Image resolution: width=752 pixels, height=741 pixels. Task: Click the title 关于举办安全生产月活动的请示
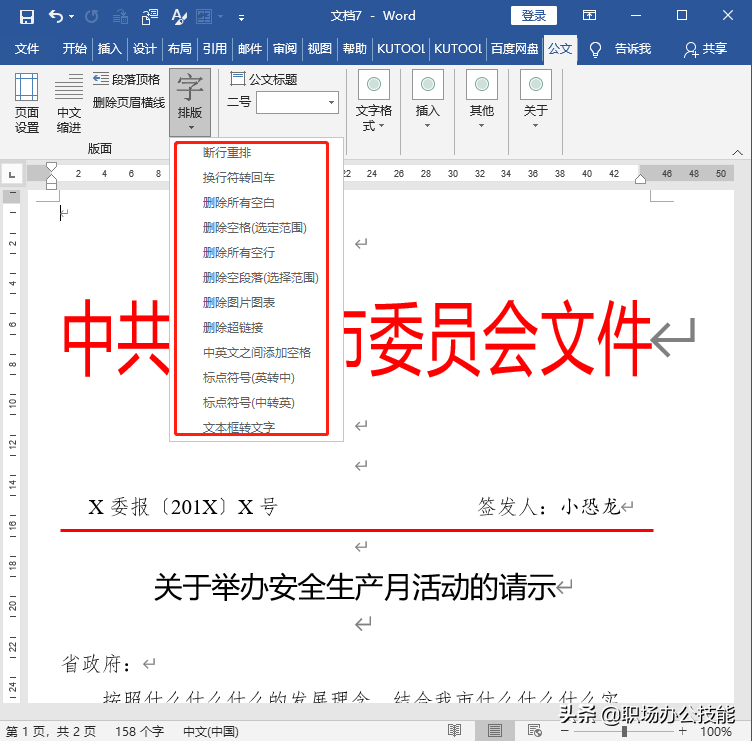pyautogui.click(x=354, y=587)
